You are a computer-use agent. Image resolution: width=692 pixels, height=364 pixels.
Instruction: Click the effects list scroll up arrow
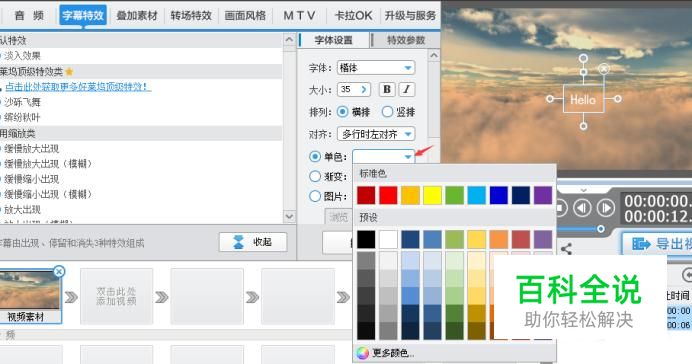click(x=289, y=40)
